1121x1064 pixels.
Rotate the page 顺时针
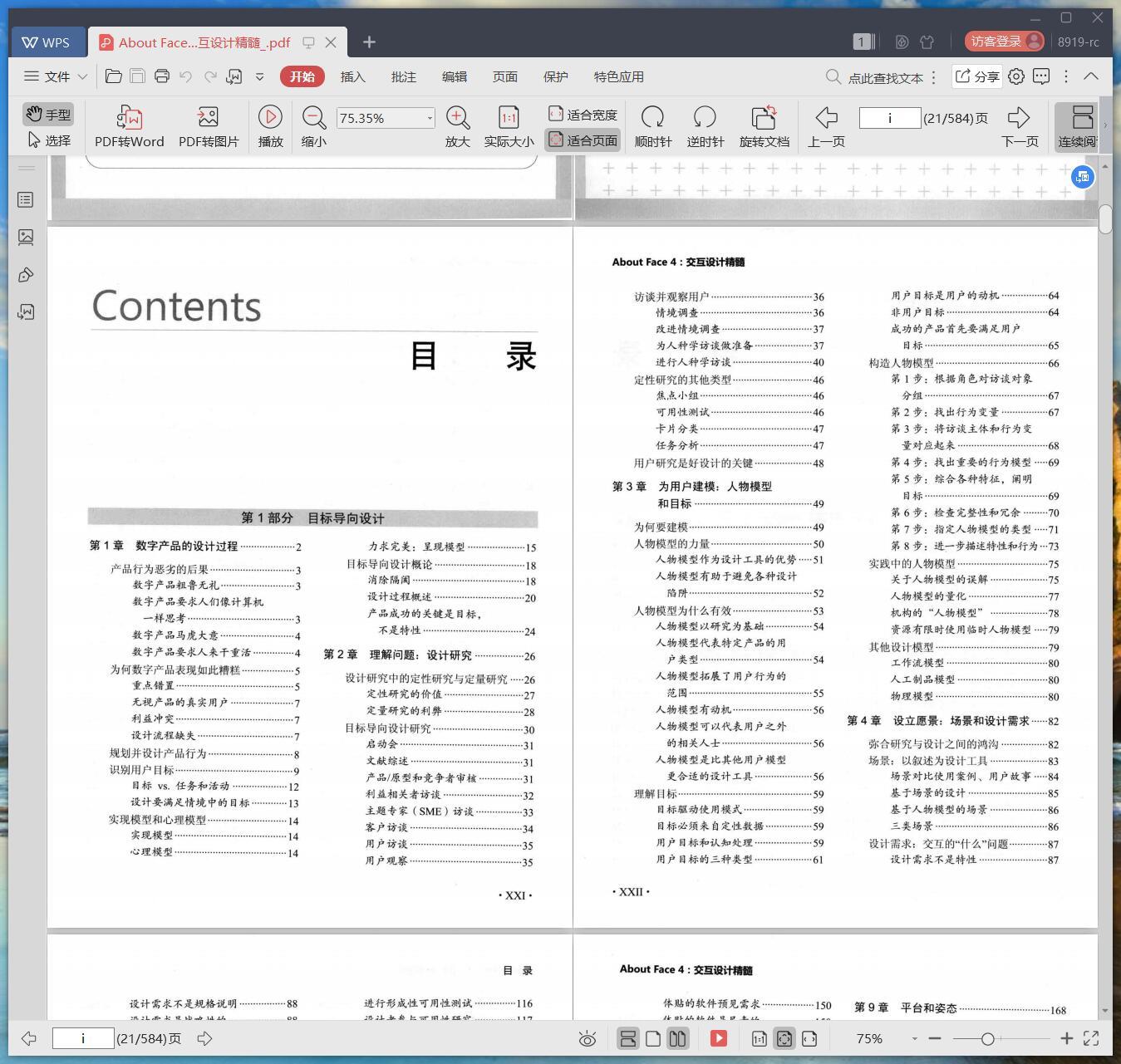[652, 126]
